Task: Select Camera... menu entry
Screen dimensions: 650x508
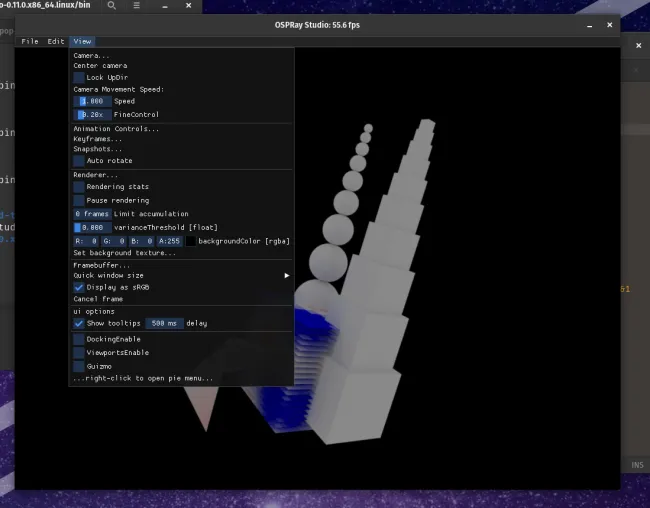Action: (x=91, y=56)
